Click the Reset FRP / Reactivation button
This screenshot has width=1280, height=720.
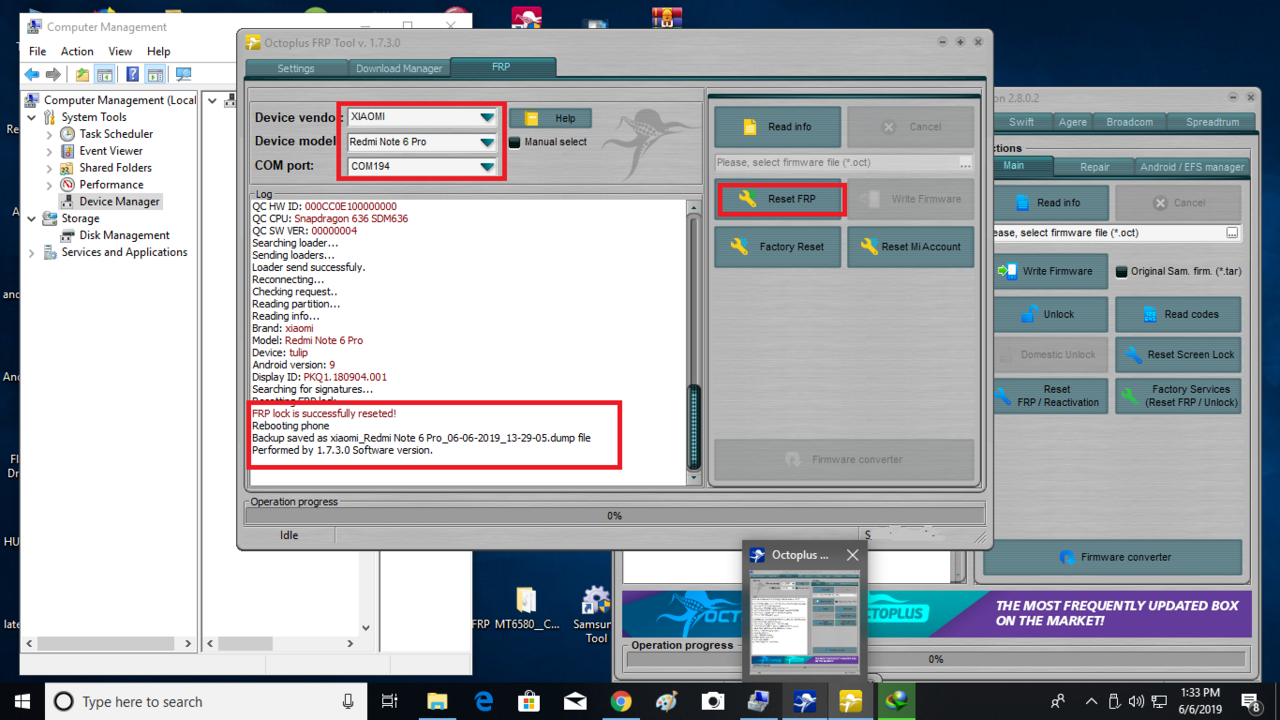pos(1050,396)
